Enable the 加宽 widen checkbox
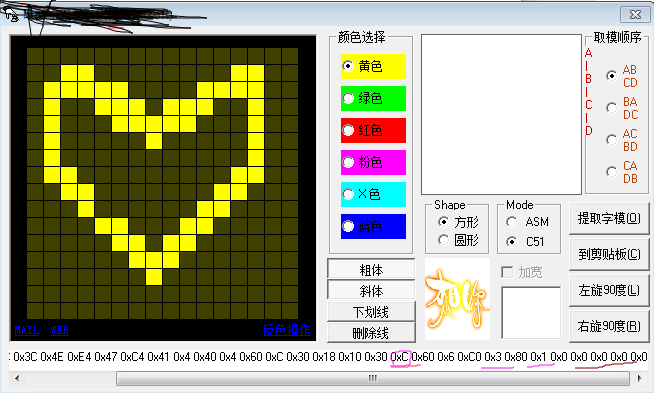This screenshot has width=654, height=393. pos(522,272)
